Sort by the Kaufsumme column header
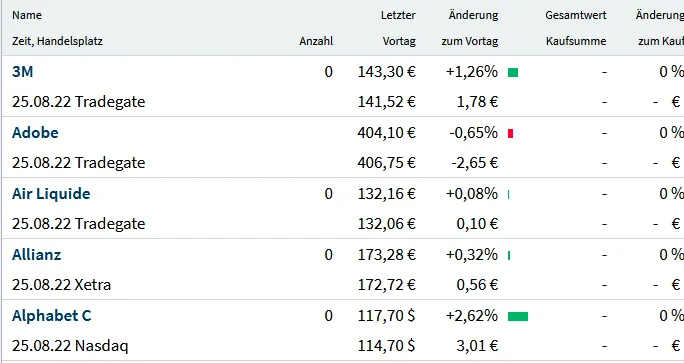This screenshot has width=684, height=363. point(576,41)
